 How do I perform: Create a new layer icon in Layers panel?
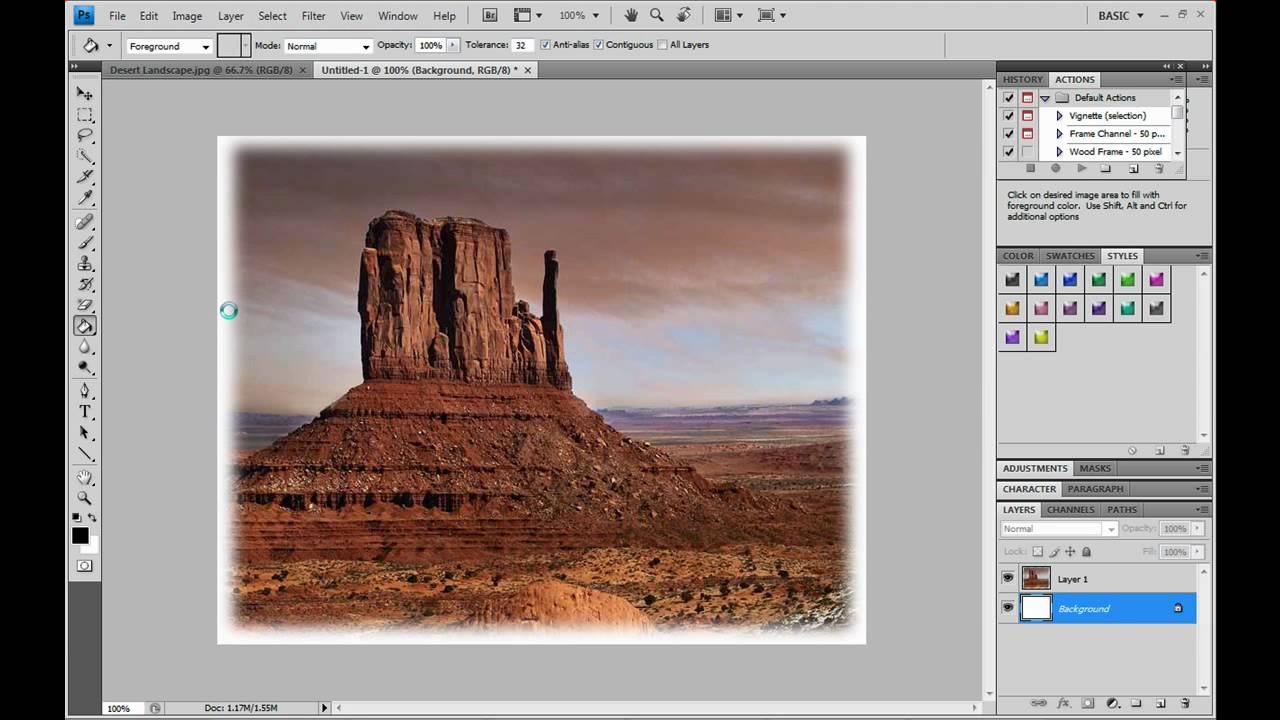pyautogui.click(x=1161, y=703)
